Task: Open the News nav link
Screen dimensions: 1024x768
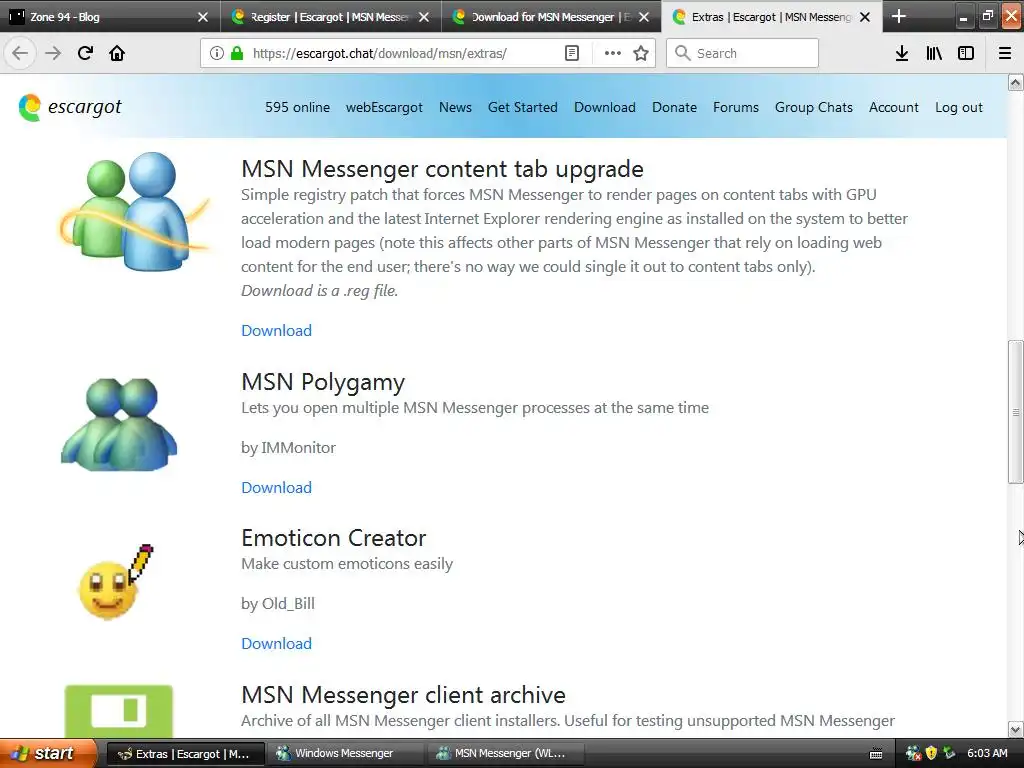Action: (455, 107)
